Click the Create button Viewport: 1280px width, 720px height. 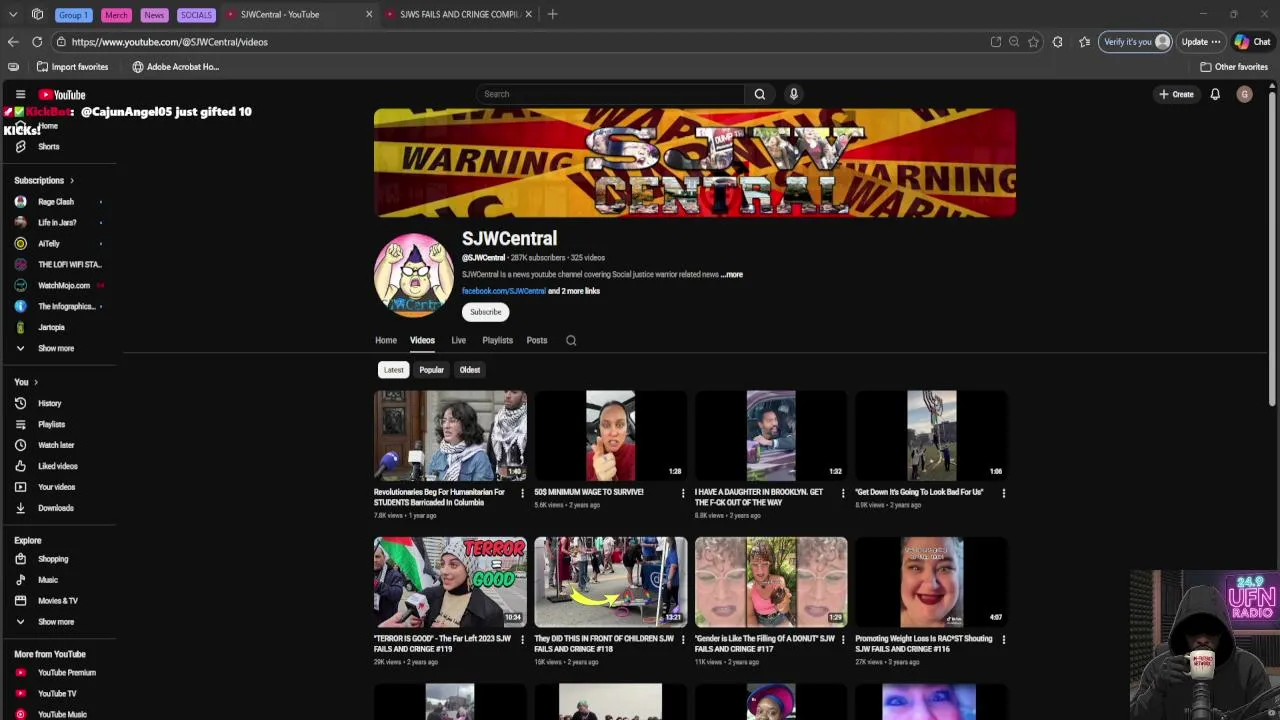click(1176, 94)
